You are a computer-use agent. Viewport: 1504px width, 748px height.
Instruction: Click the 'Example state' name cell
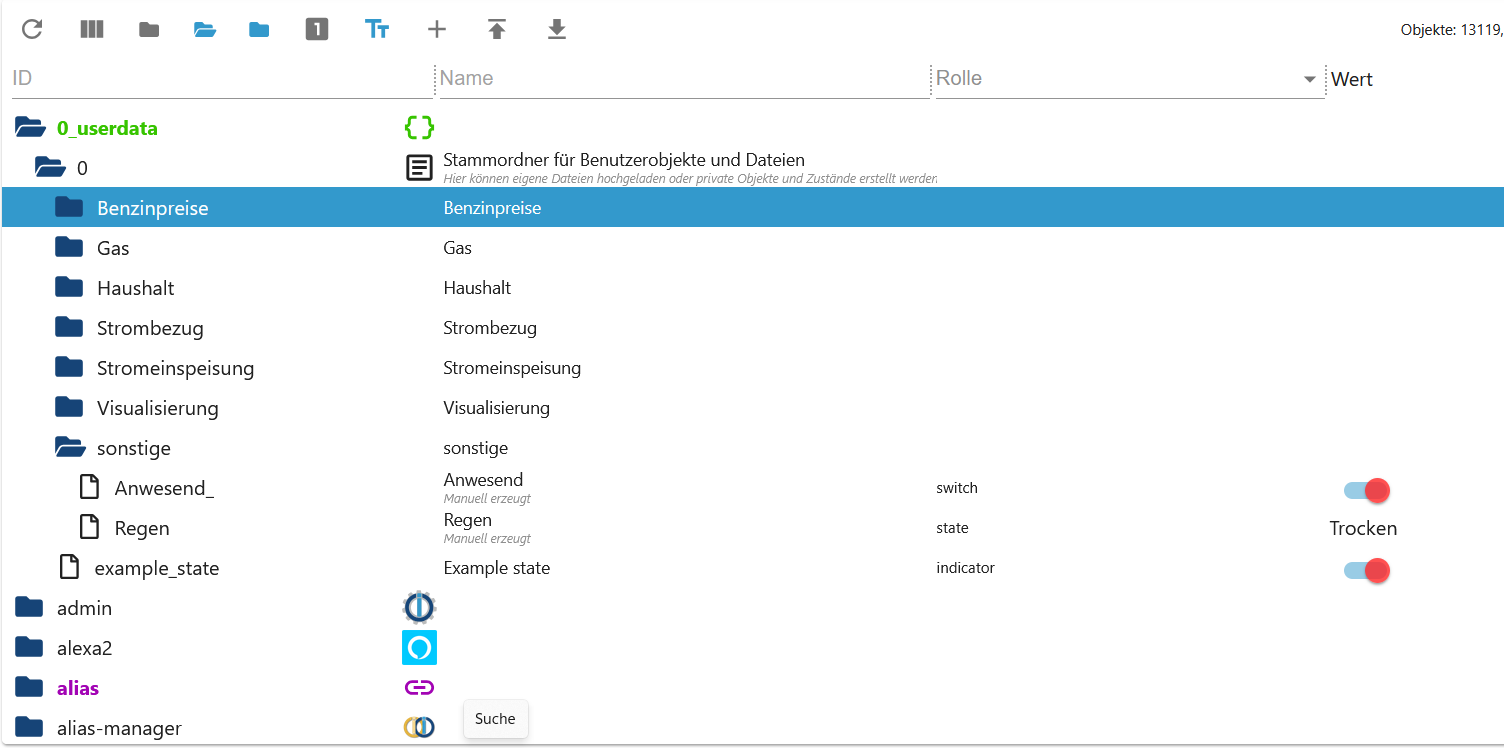click(497, 568)
